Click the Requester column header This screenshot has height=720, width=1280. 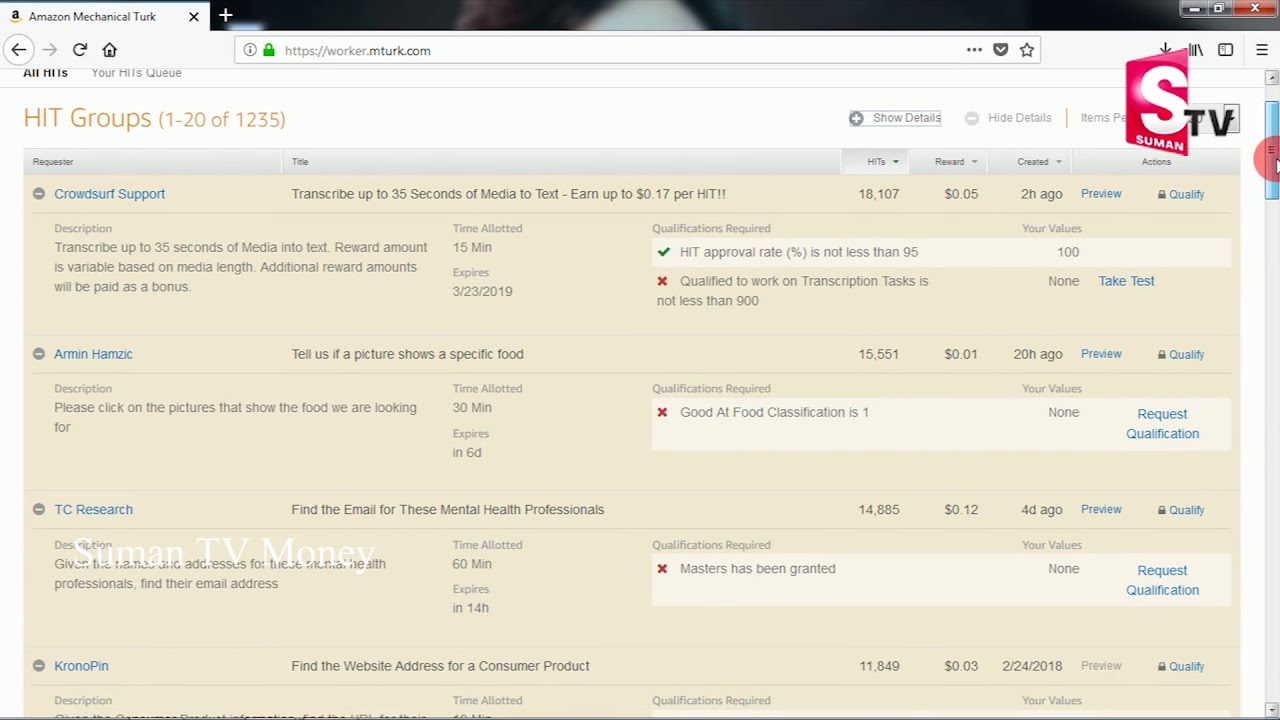pyautogui.click(x=53, y=162)
